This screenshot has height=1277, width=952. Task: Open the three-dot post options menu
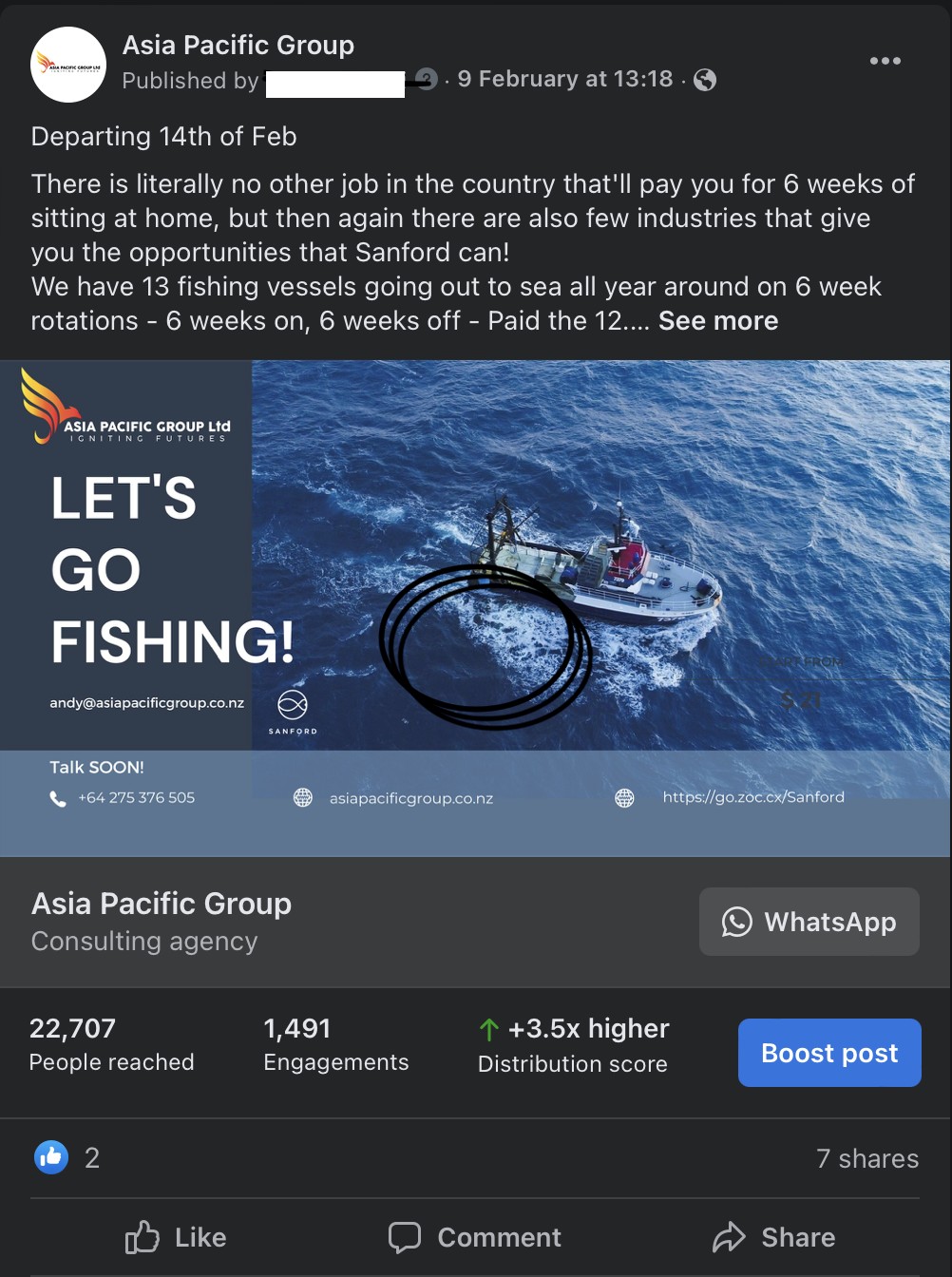click(885, 61)
